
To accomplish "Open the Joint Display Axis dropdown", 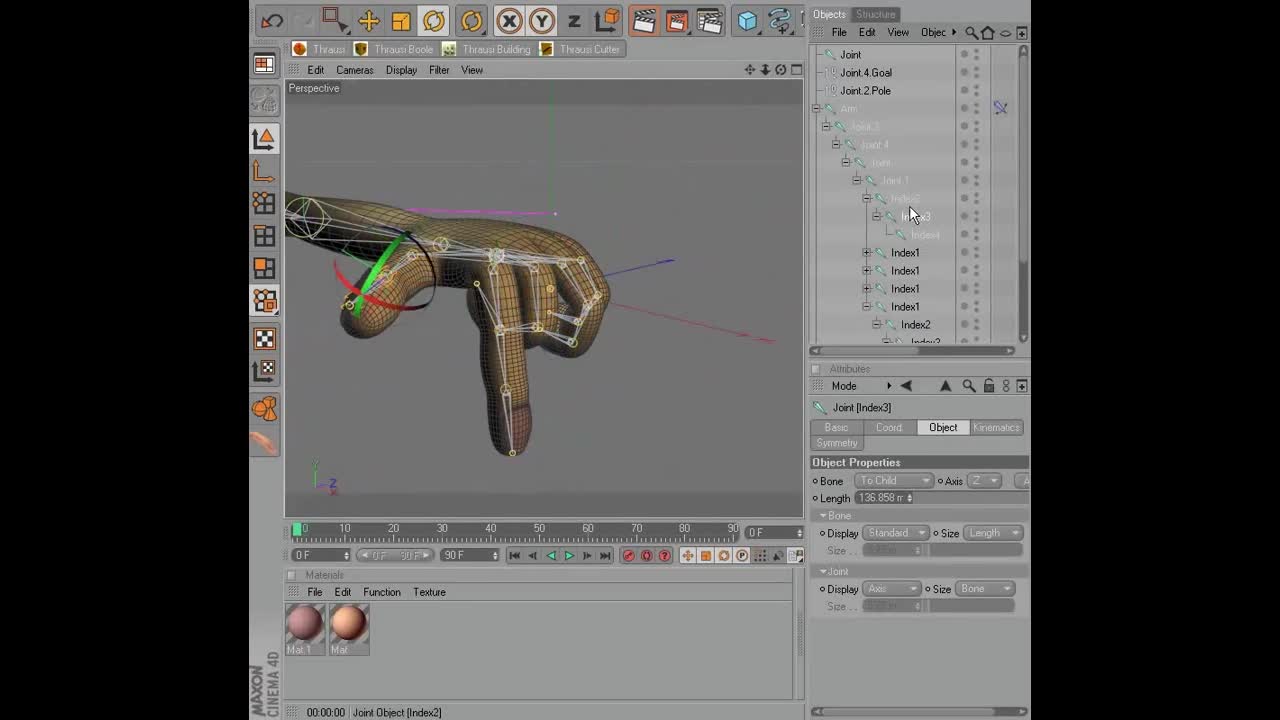I will tap(891, 589).
